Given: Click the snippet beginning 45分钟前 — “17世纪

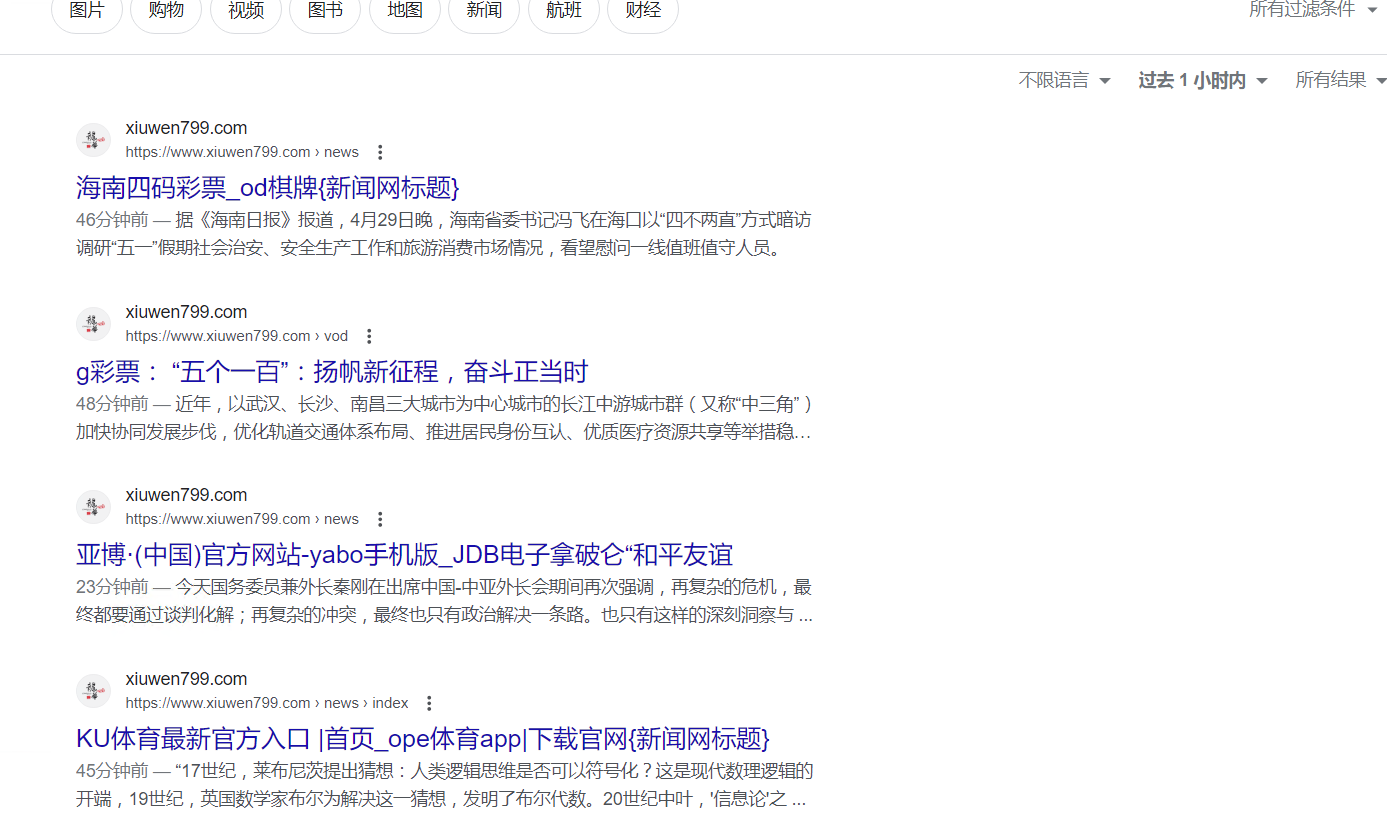Looking at the screenshot, I should [x=445, y=785].
